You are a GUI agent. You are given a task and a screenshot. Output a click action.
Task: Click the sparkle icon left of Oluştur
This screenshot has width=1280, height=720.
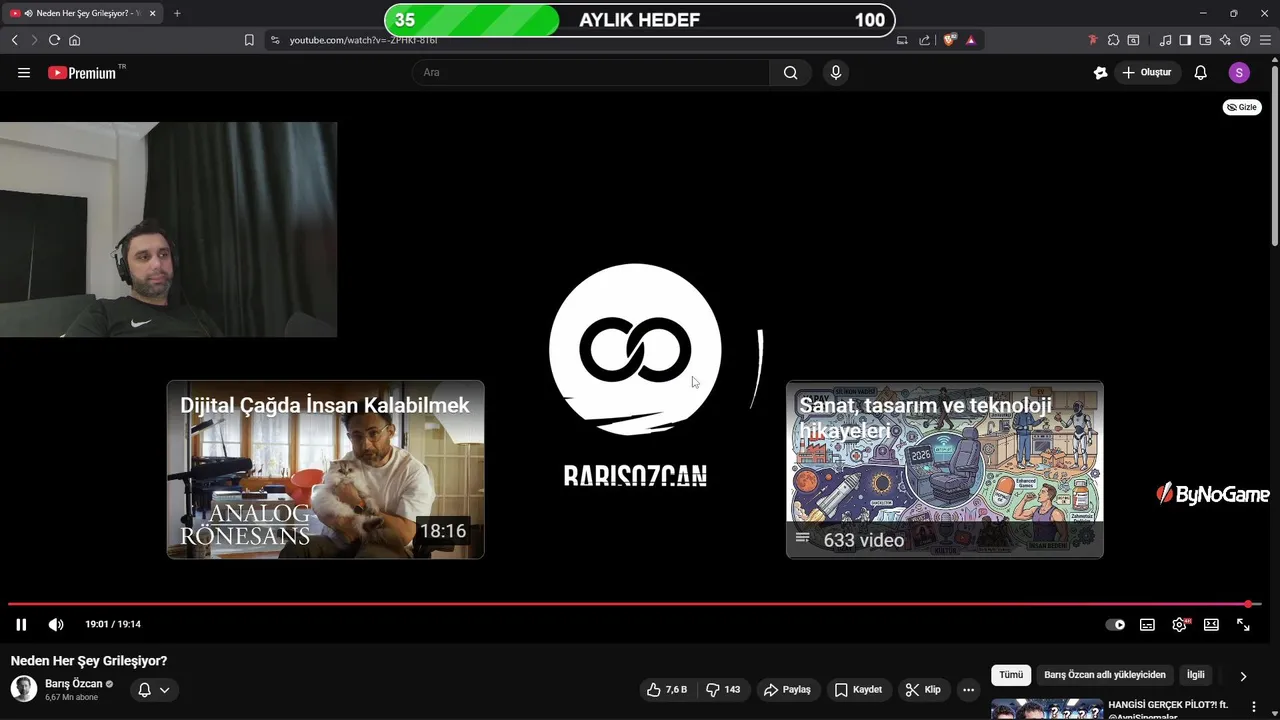[1101, 72]
